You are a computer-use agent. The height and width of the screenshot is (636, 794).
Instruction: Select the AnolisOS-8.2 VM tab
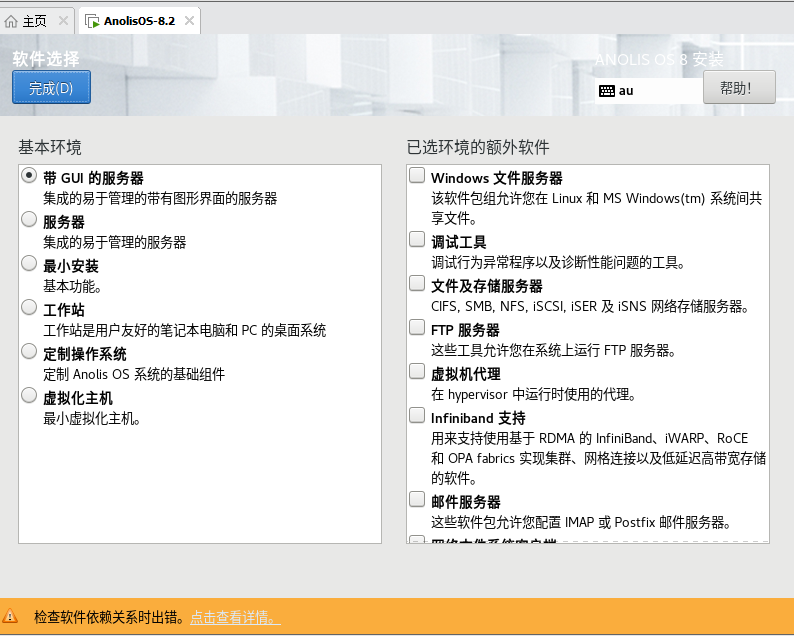coord(132,20)
